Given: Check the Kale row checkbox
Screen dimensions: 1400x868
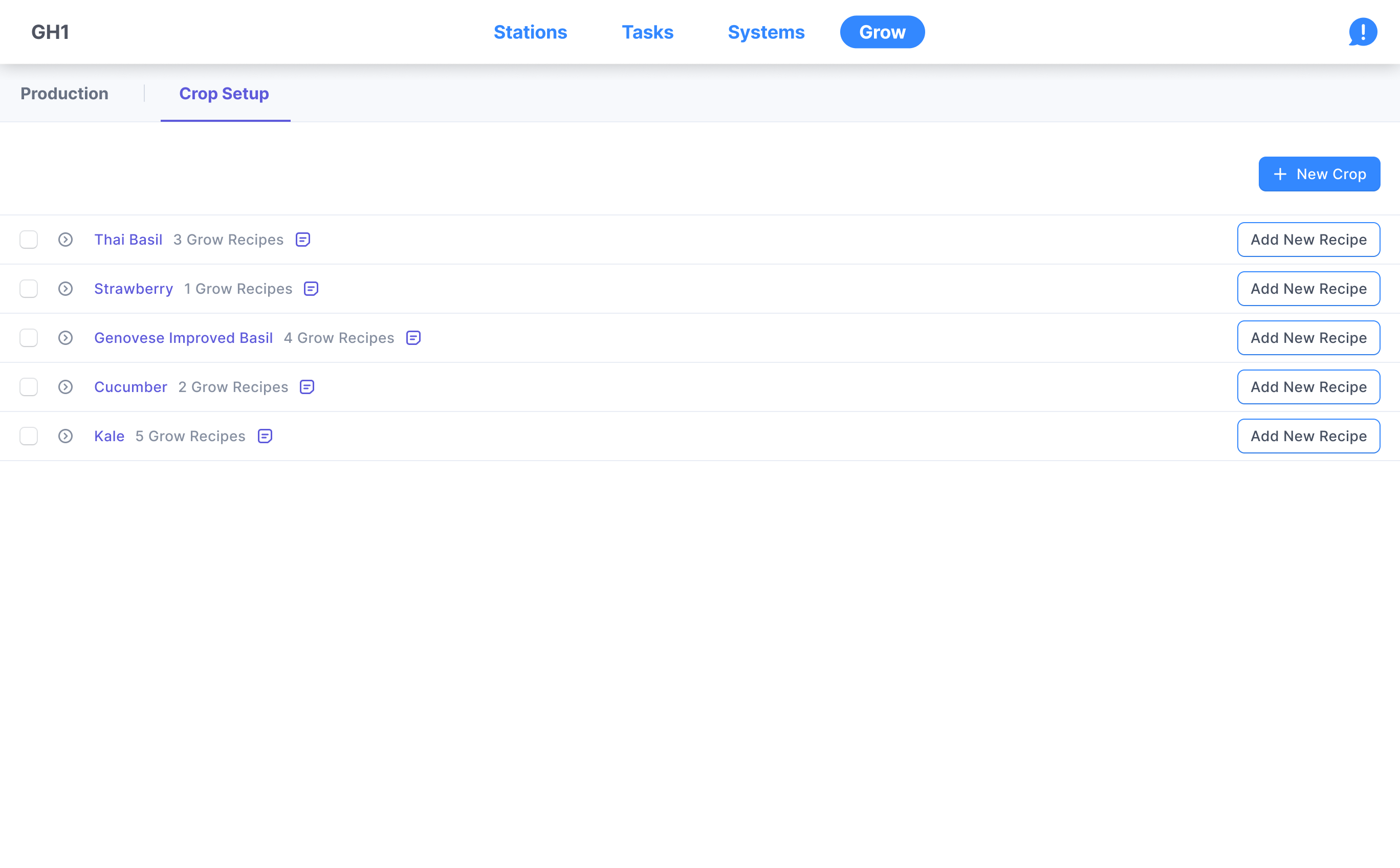Looking at the screenshot, I should 29,436.
